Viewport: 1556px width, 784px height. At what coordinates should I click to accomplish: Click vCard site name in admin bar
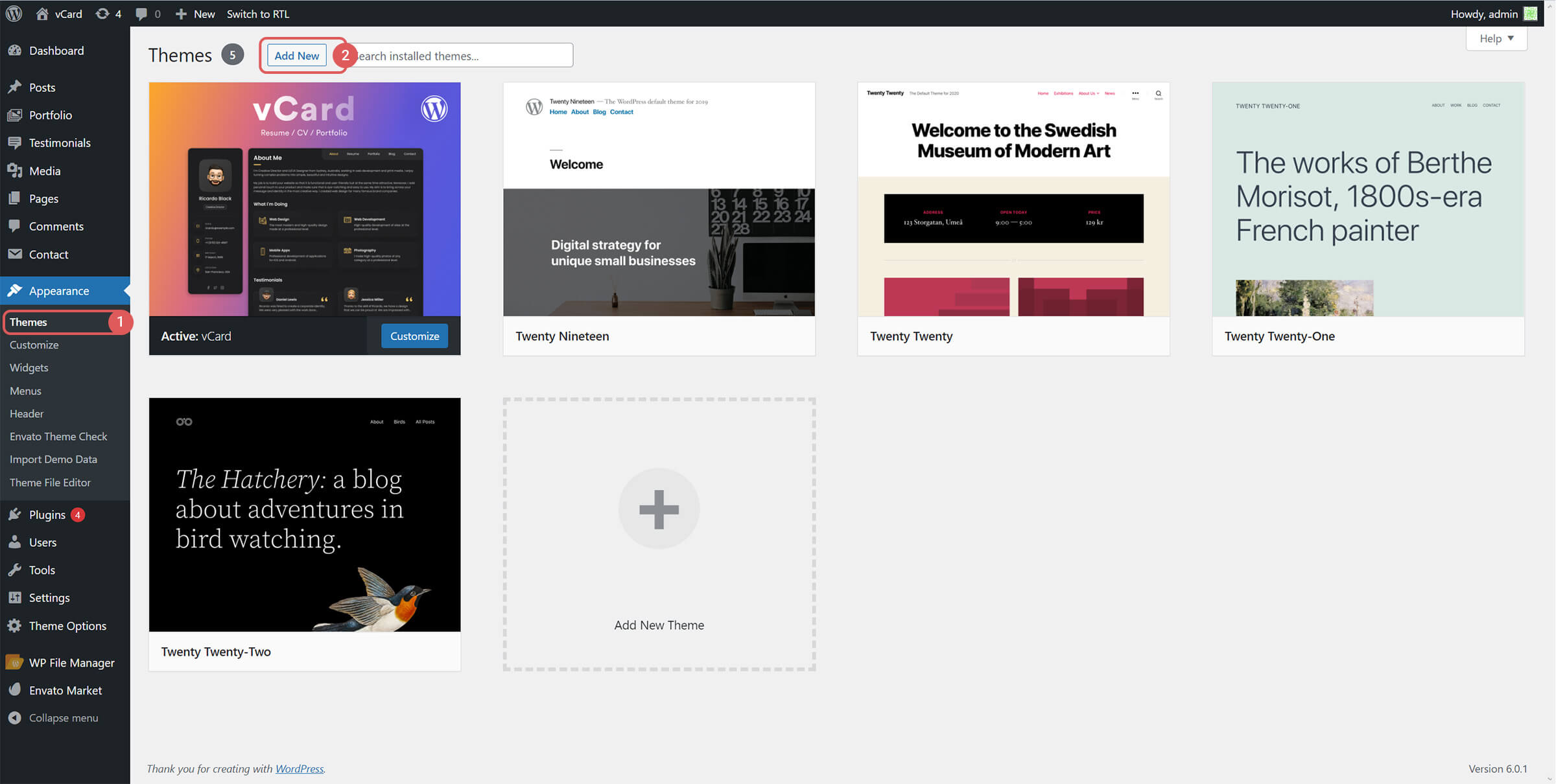click(68, 14)
